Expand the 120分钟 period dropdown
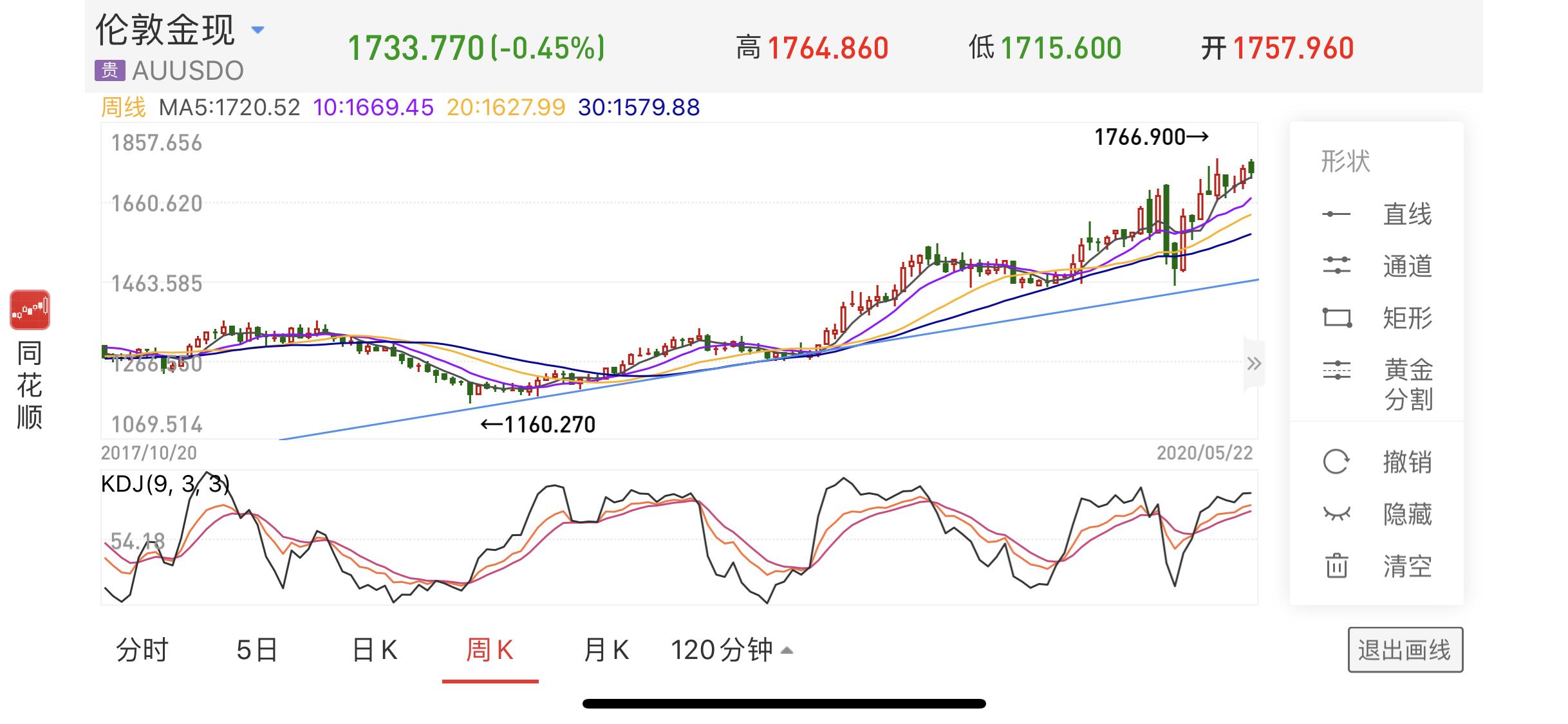The width and height of the screenshot is (1568, 724). point(787,651)
